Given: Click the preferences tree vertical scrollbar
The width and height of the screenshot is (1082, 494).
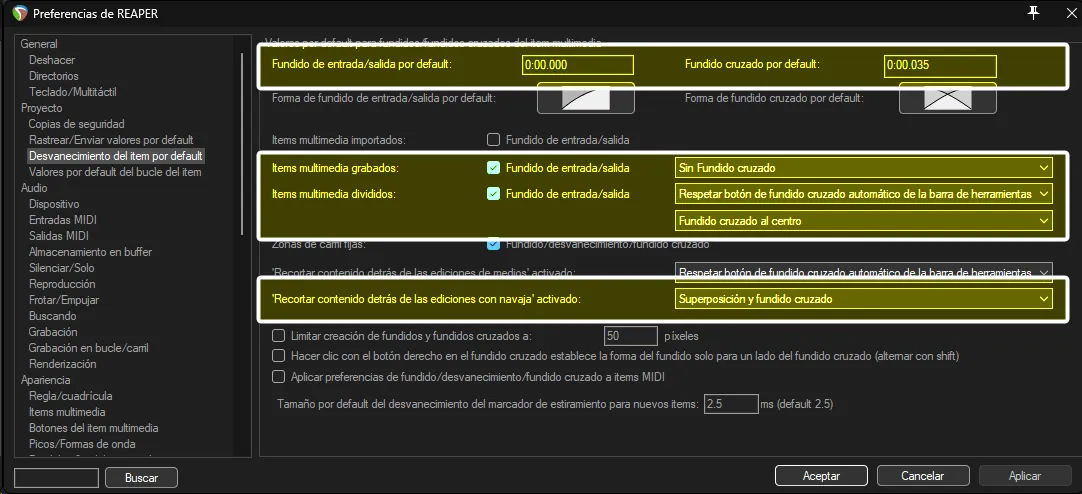Looking at the screenshot, I should point(242,144).
